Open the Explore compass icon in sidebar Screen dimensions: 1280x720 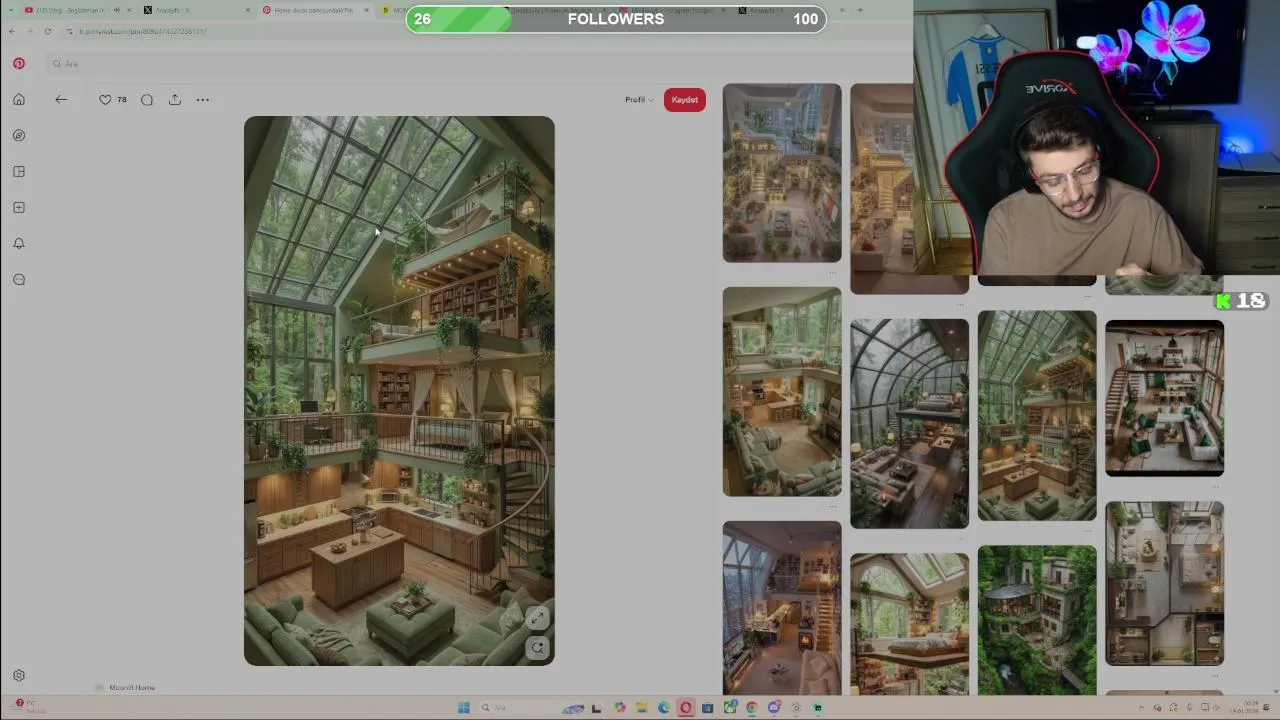click(x=19, y=135)
